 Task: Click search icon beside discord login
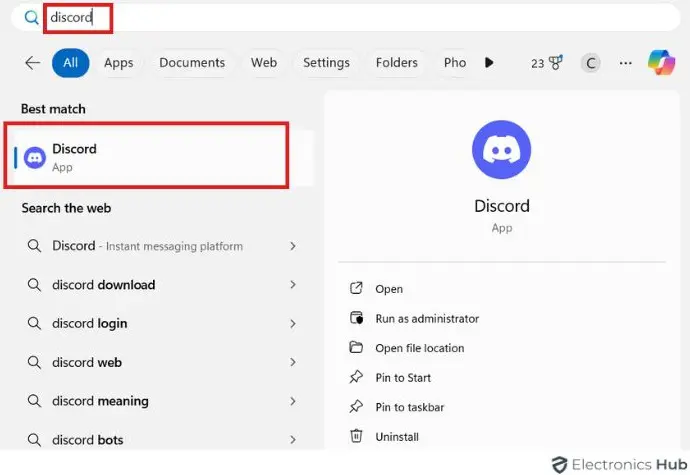(34, 324)
